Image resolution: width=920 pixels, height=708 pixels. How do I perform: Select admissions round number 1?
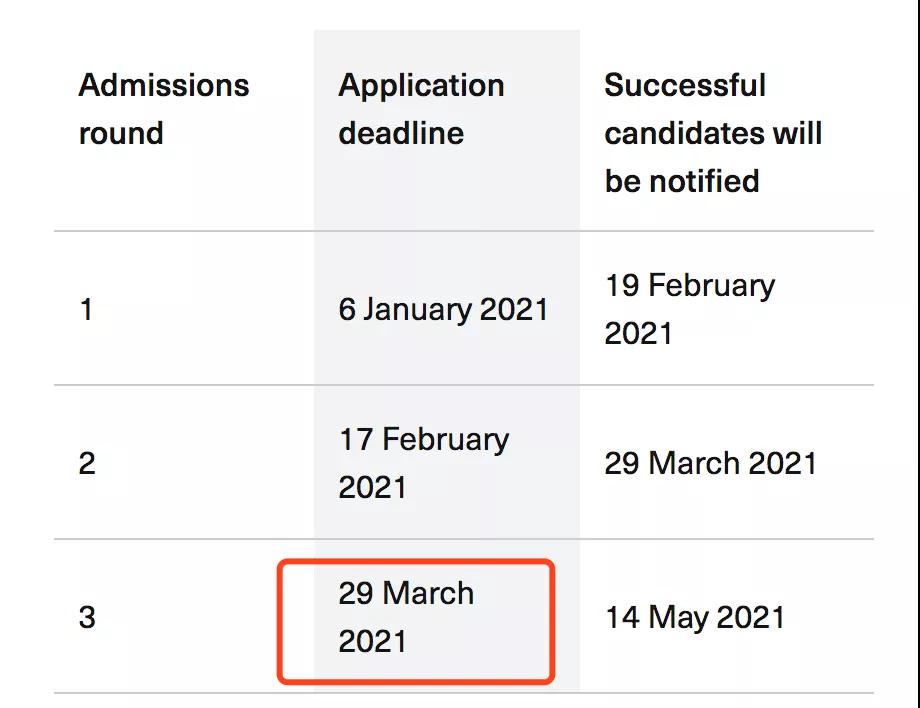click(86, 309)
